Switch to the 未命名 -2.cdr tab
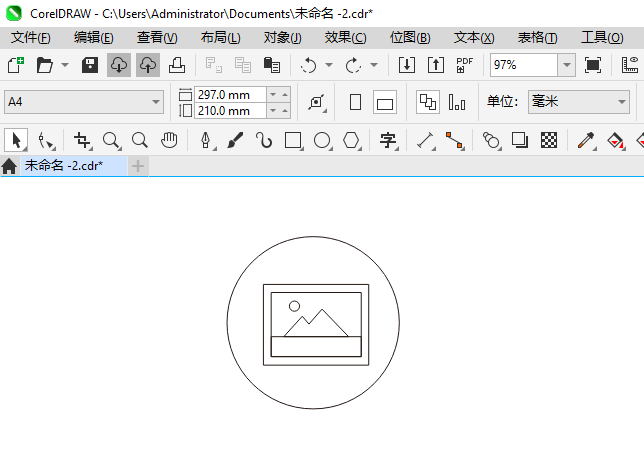 point(74,166)
